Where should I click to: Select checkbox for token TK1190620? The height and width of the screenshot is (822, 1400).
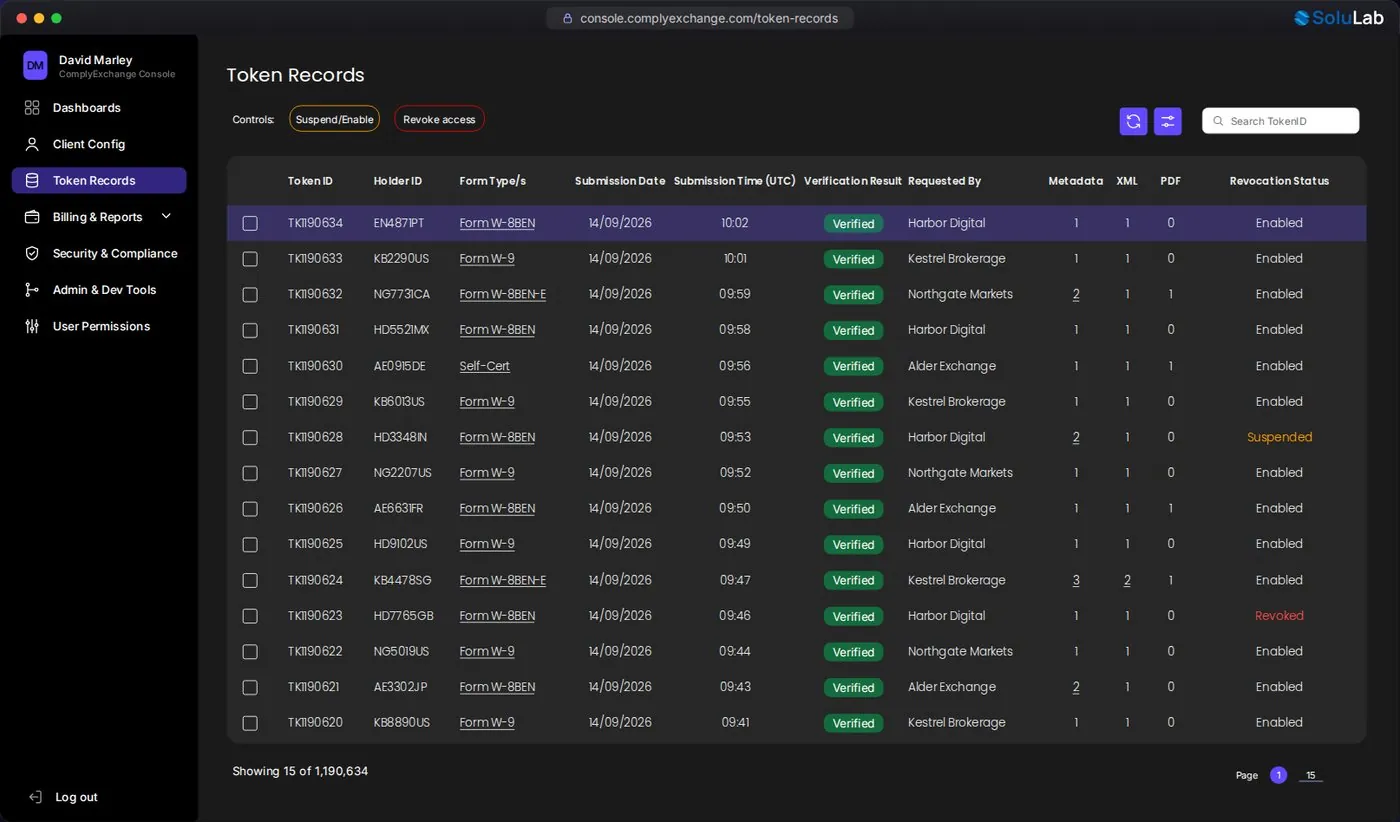coord(250,723)
